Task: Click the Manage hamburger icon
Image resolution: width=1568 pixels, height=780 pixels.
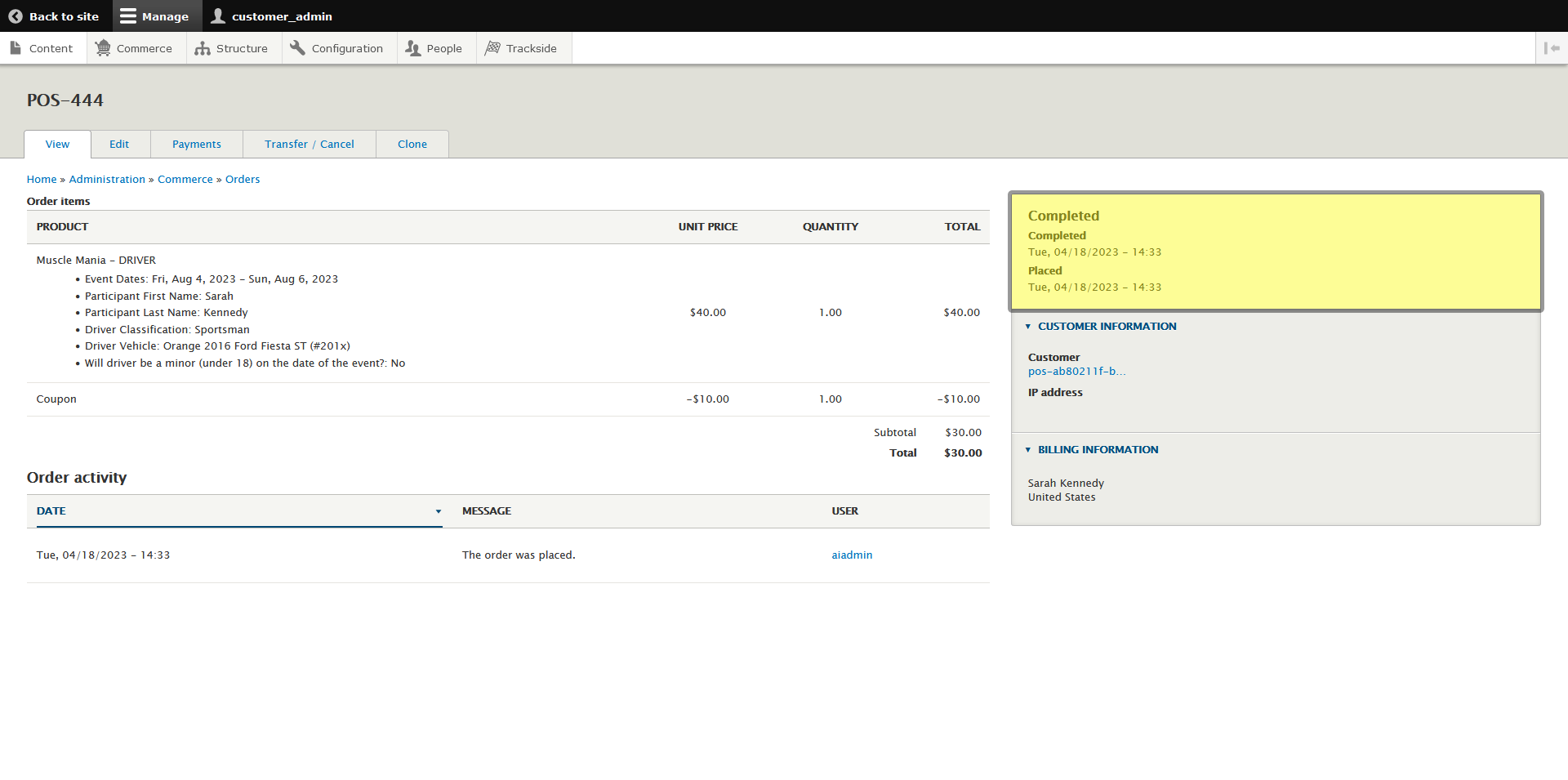Action: tap(128, 16)
